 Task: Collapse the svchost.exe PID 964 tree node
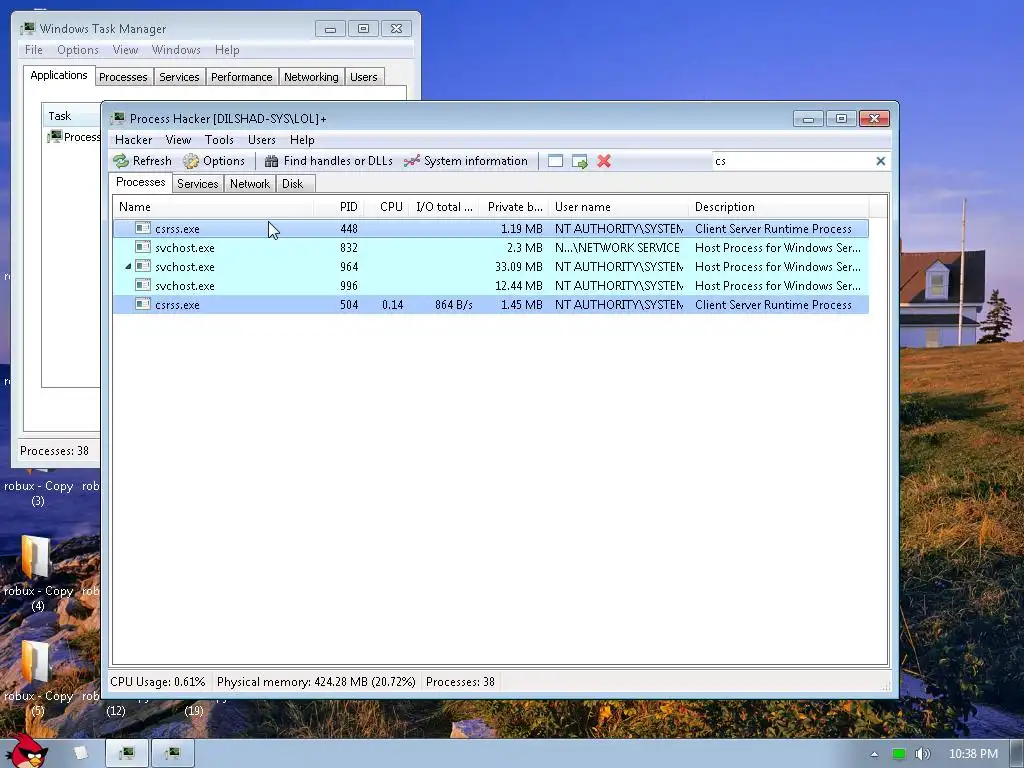(x=128, y=266)
